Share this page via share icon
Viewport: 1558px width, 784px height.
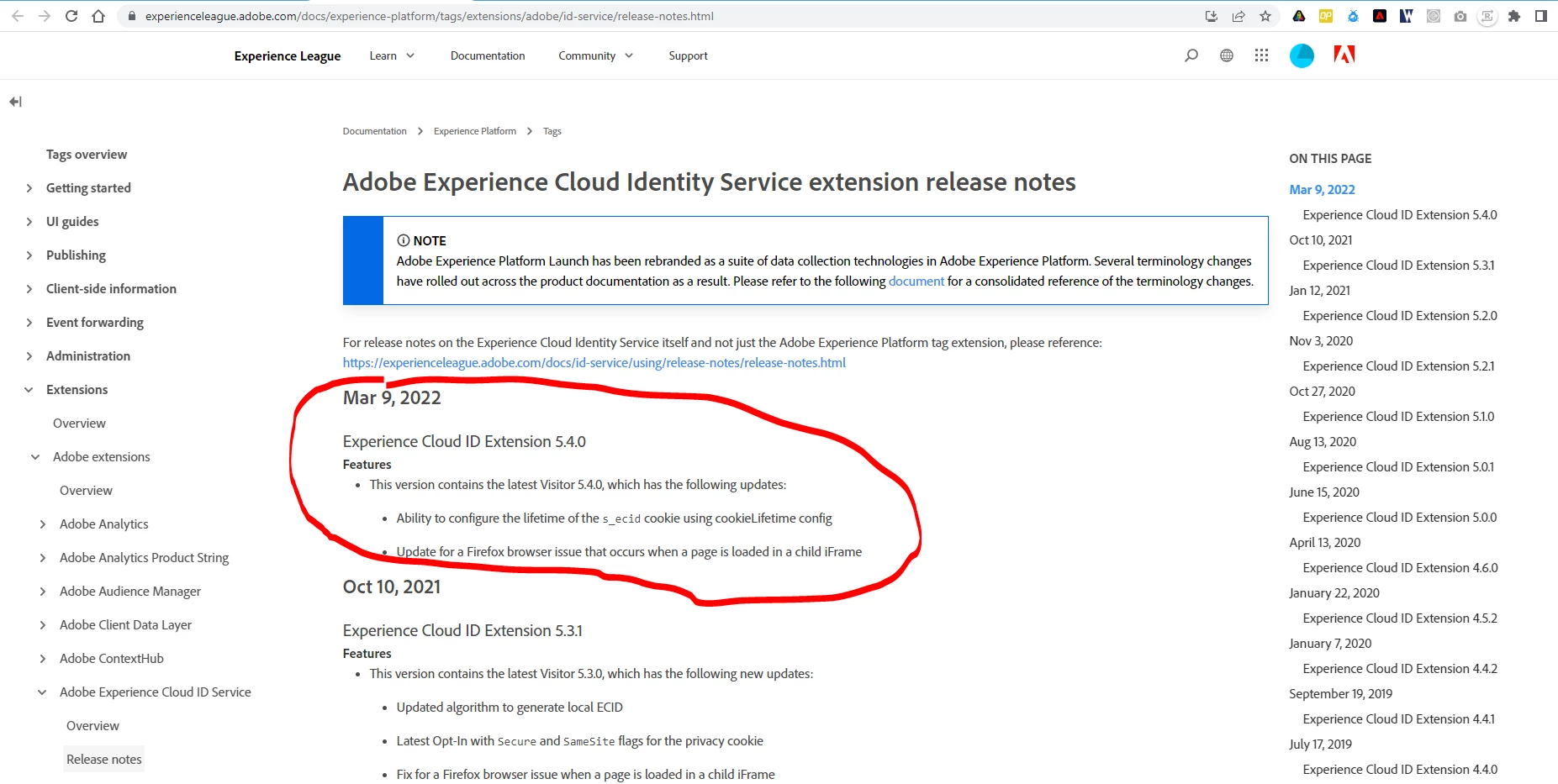1238,16
